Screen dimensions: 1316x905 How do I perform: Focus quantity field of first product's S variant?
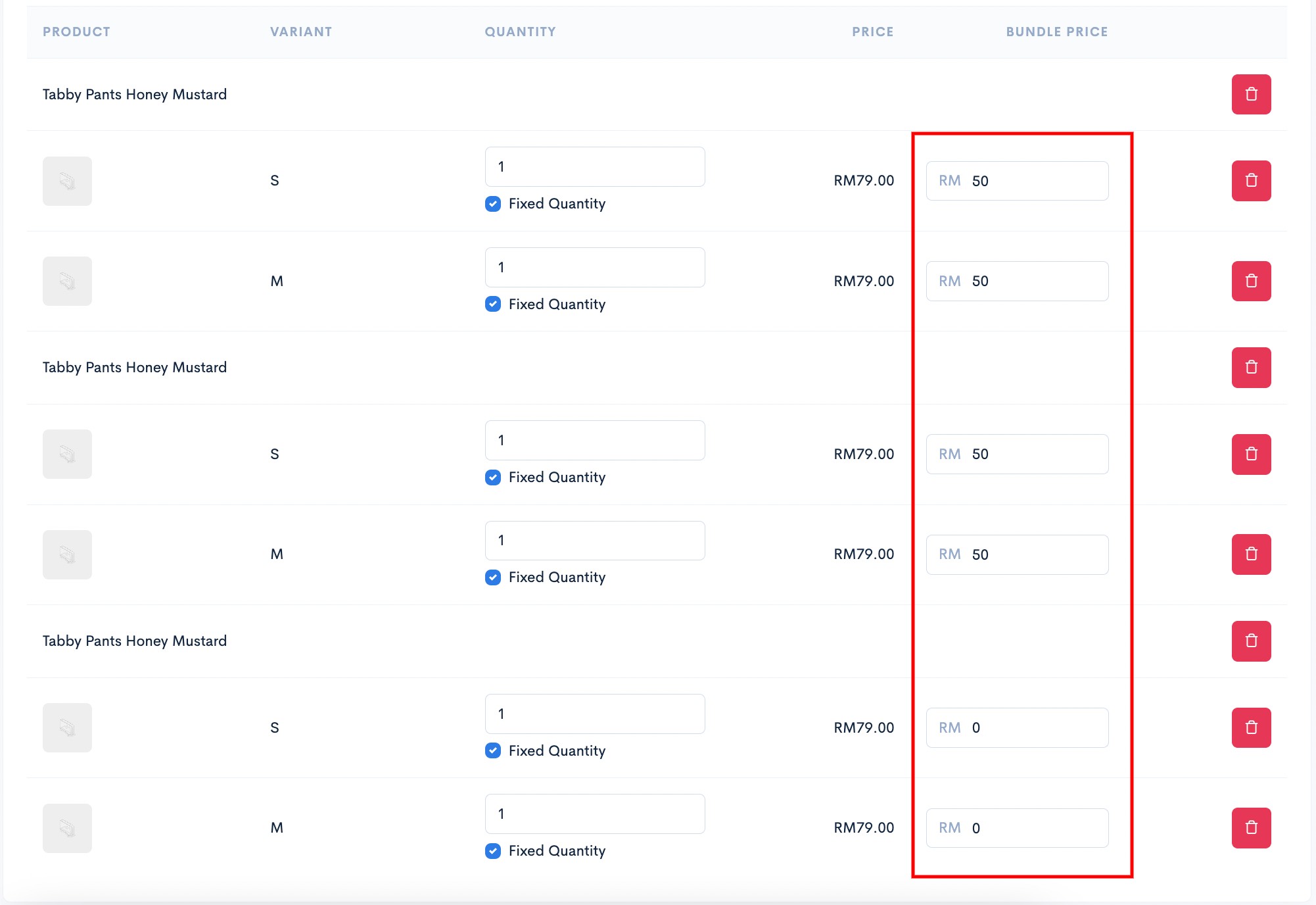595,166
